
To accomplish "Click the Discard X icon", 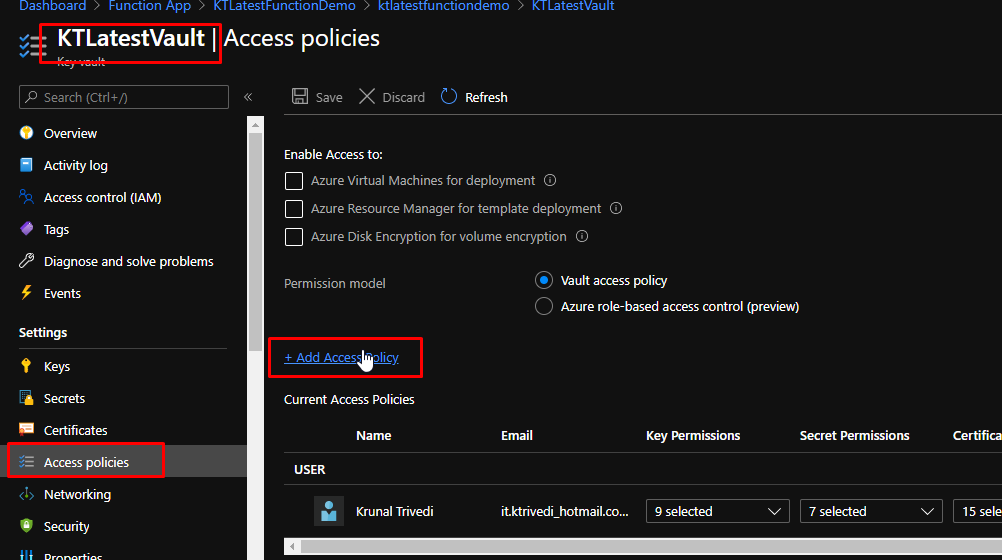I will tap(367, 97).
